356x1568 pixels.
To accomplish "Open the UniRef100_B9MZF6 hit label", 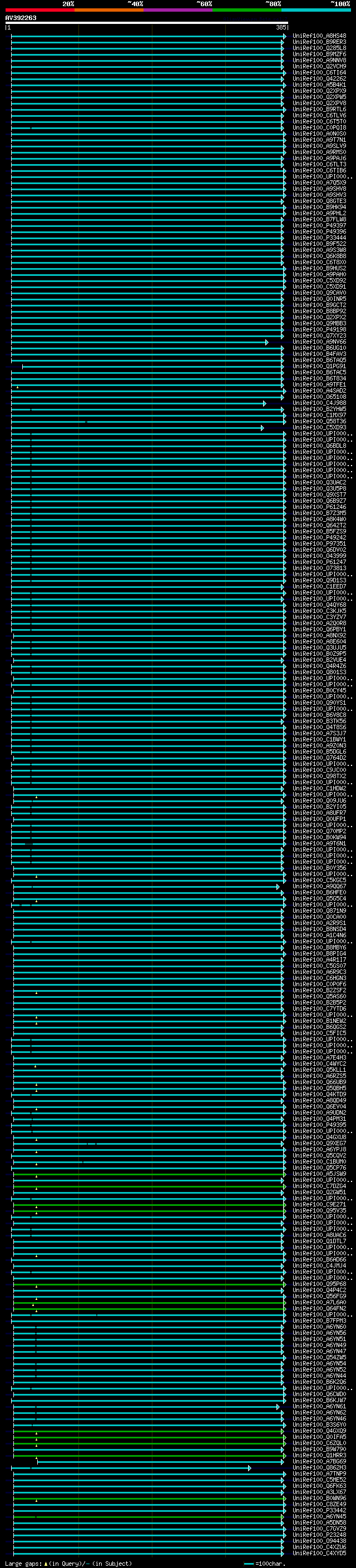I will (319, 54).
